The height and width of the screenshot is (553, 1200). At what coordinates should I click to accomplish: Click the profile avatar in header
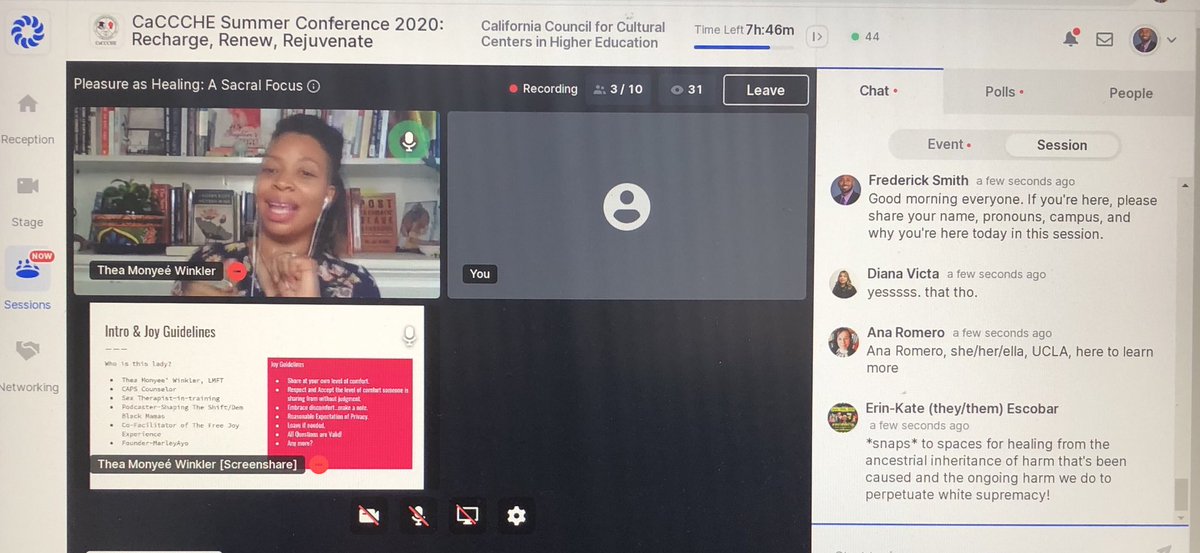[1145, 39]
